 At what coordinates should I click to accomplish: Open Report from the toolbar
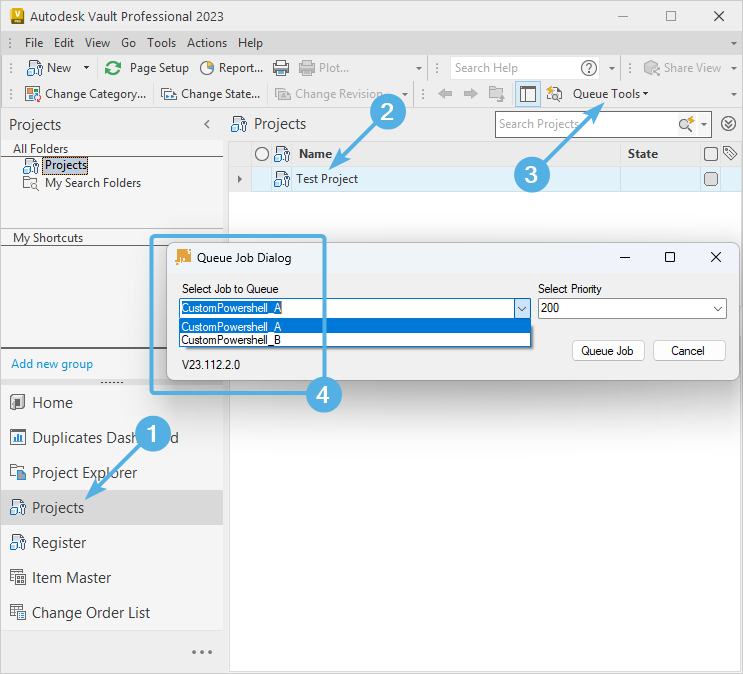coord(231,68)
